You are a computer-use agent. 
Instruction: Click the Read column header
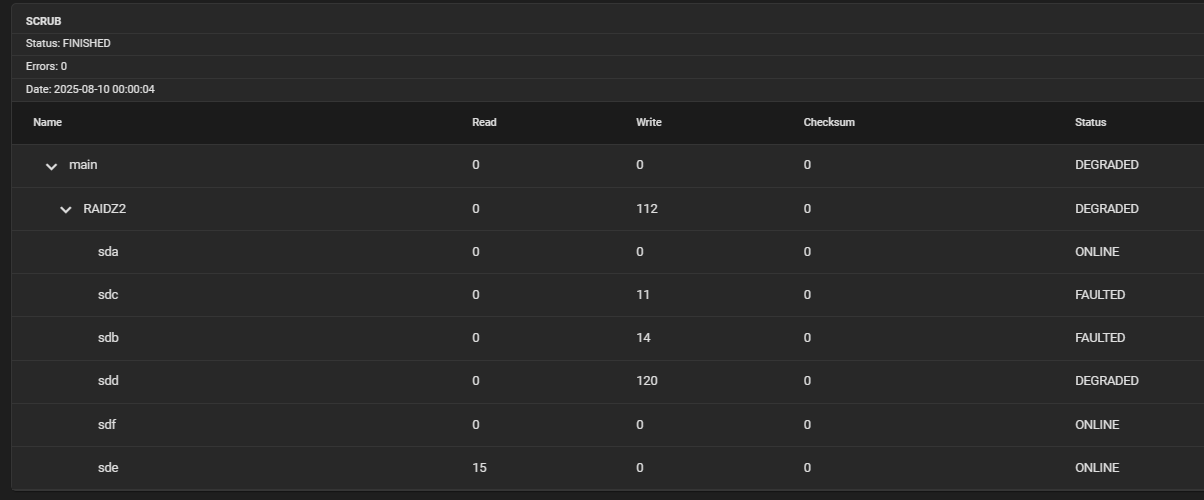[x=484, y=122]
